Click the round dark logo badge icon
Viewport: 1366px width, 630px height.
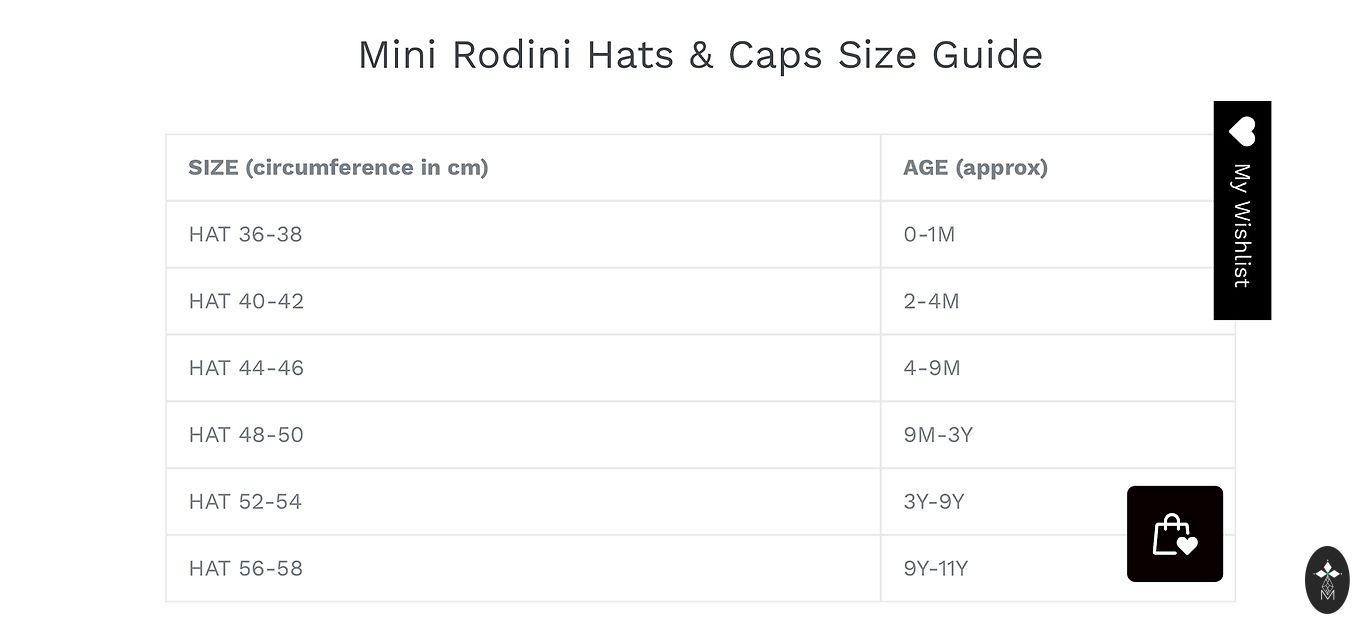(x=1327, y=580)
